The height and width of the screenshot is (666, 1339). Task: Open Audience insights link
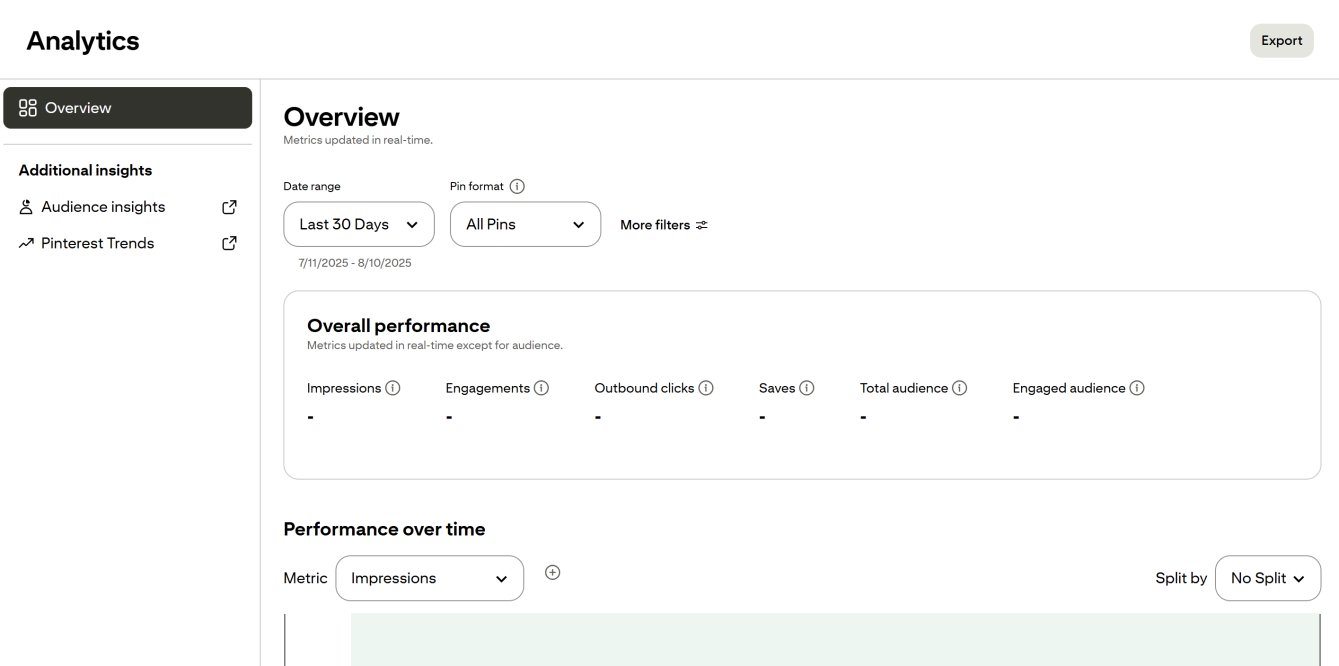tap(103, 207)
